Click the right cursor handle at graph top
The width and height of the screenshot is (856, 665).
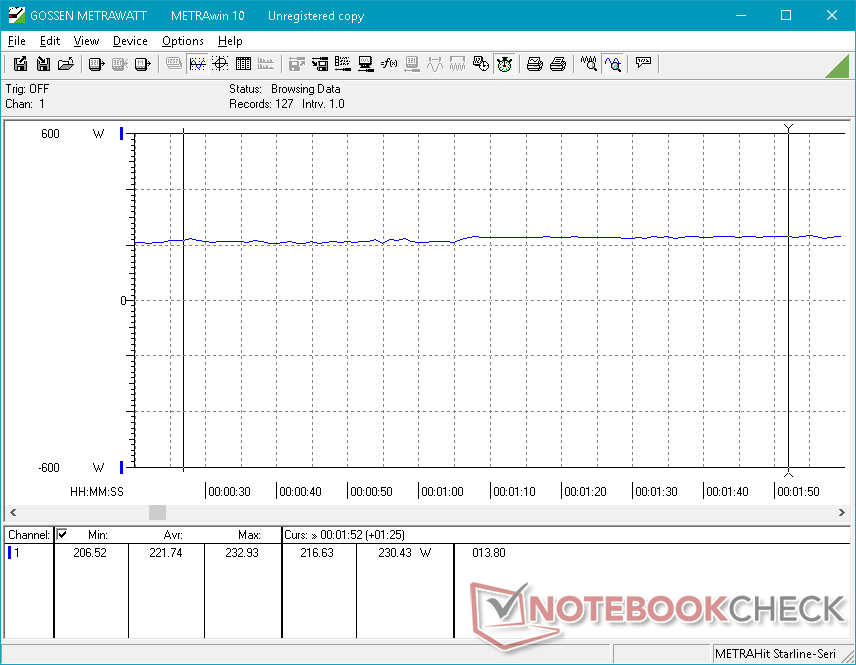pyautogui.click(x=788, y=128)
